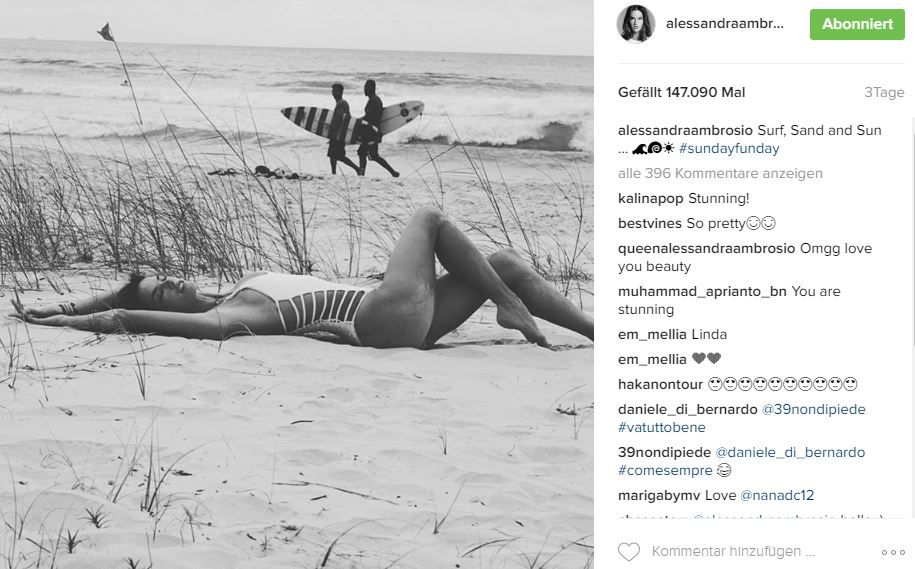Toggle the green Abonniert follow button
The height and width of the screenshot is (569, 915).
coord(857,24)
